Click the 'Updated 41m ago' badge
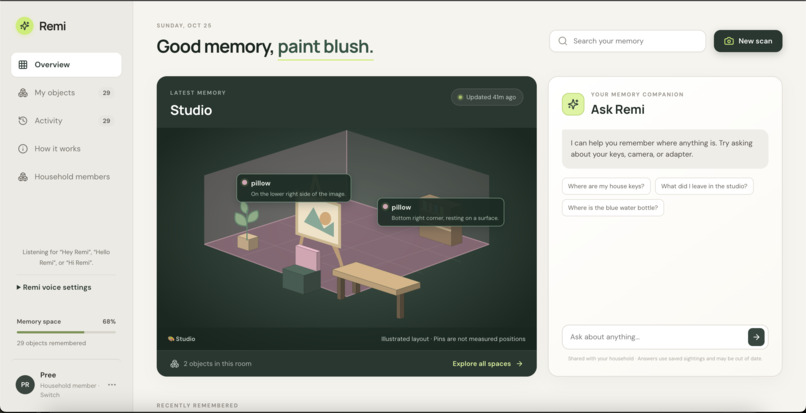Screen dimensions: 806x413 click(487, 97)
